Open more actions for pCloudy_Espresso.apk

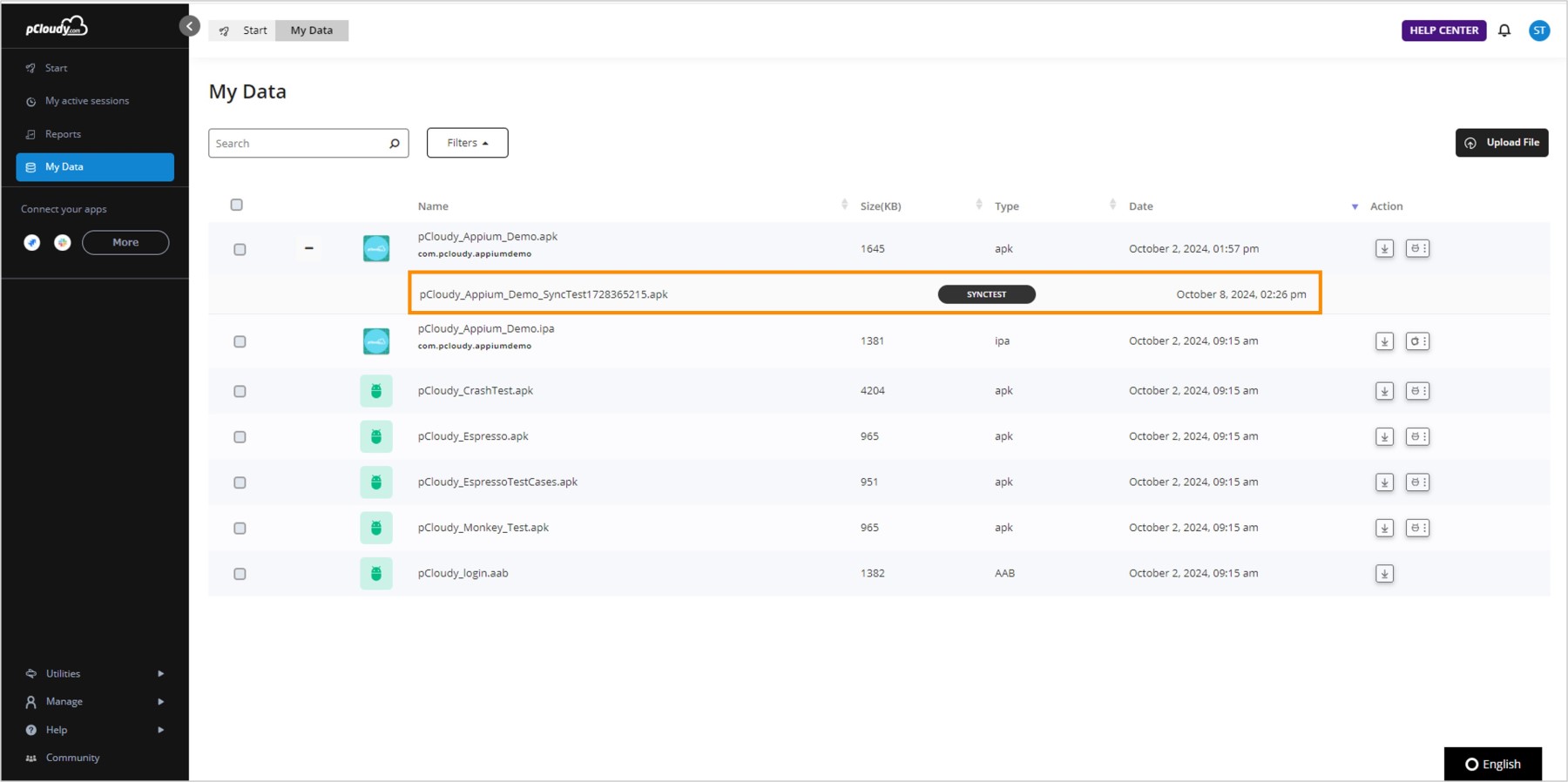pos(1417,436)
